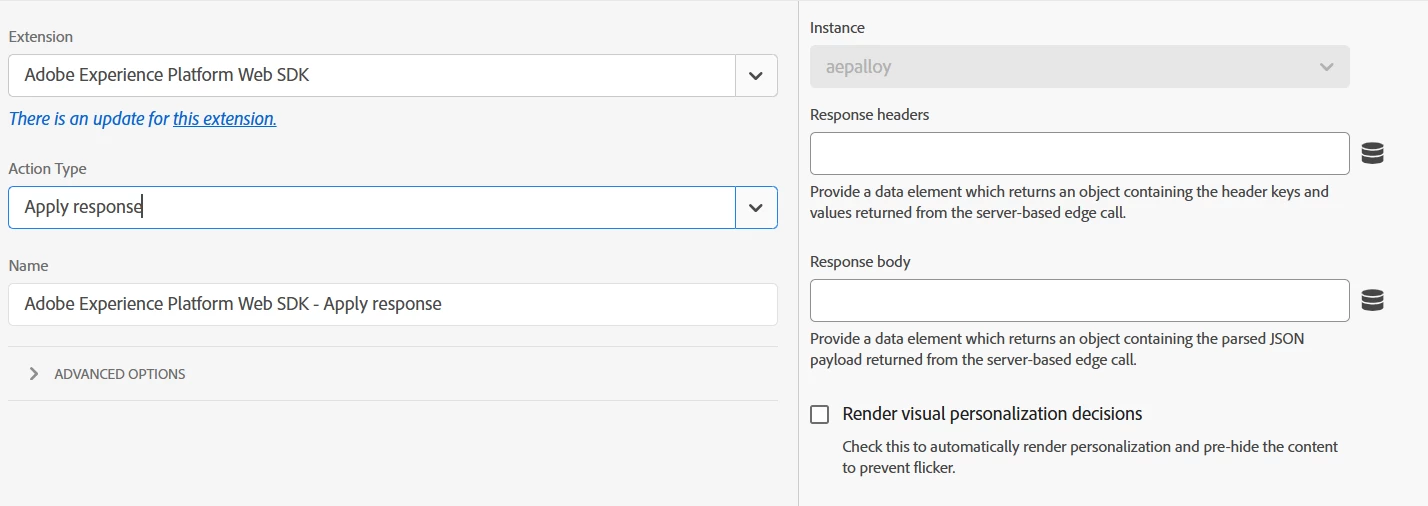The width and height of the screenshot is (1428, 506).
Task: Click the Render visual personalization decisions label
Action: pyautogui.click(x=992, y=414)
